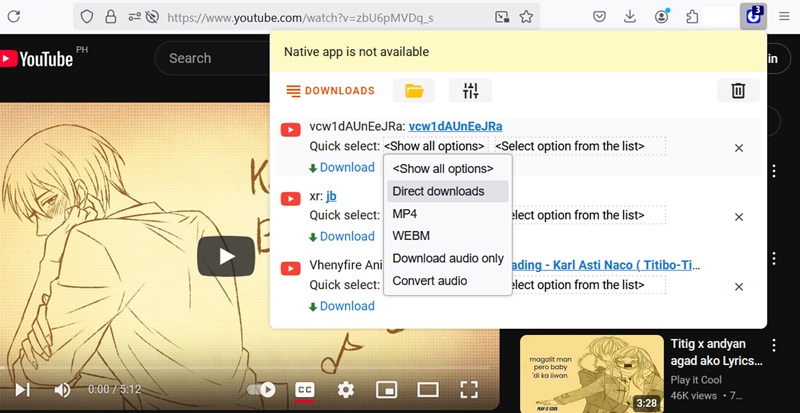The height and width of the screenshot is (413, 800).
Task: Toggle closed captions CC button
Action: coord(305,390)
